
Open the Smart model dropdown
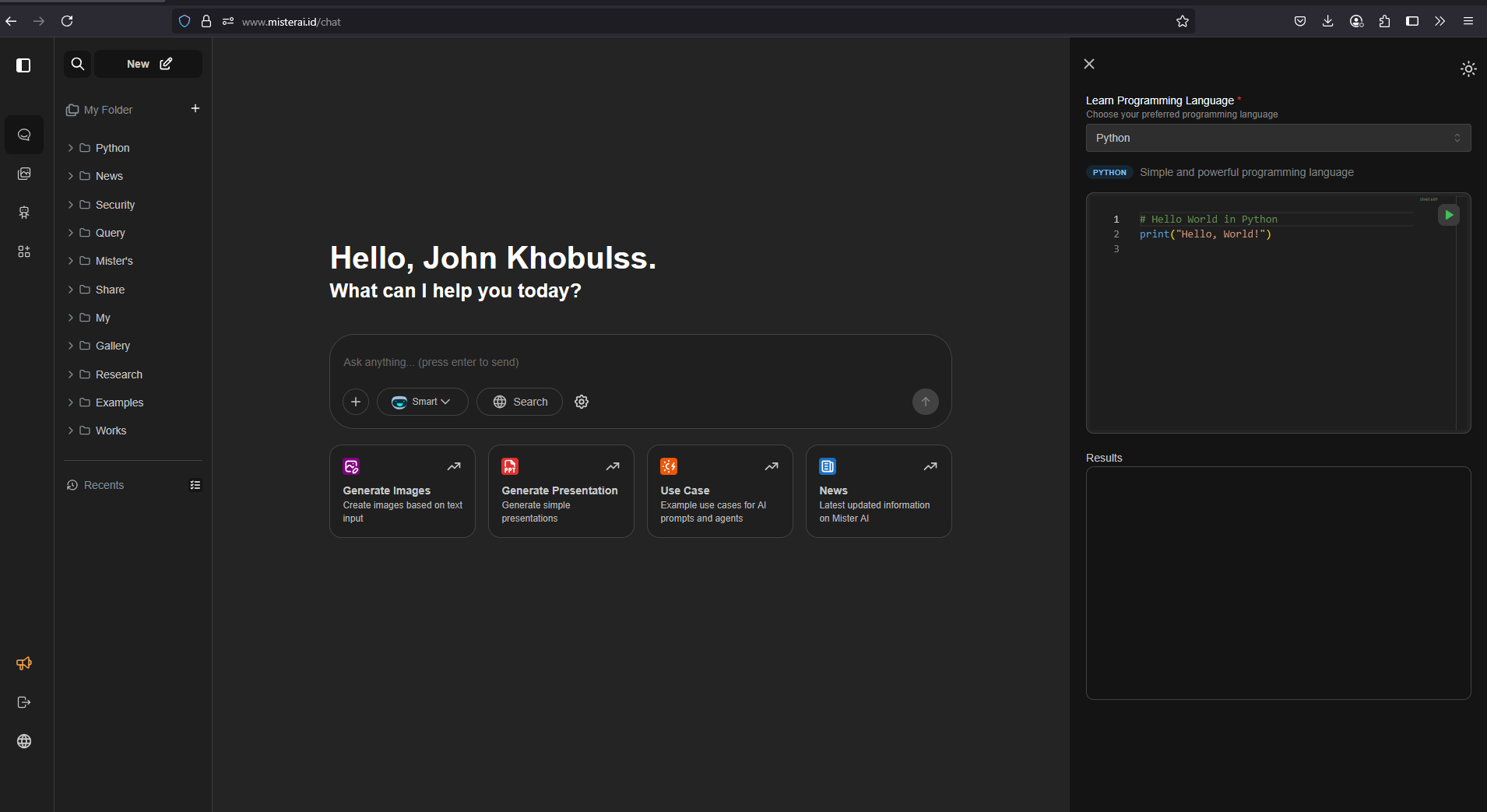pyautogui.click(x=422, y=402)
